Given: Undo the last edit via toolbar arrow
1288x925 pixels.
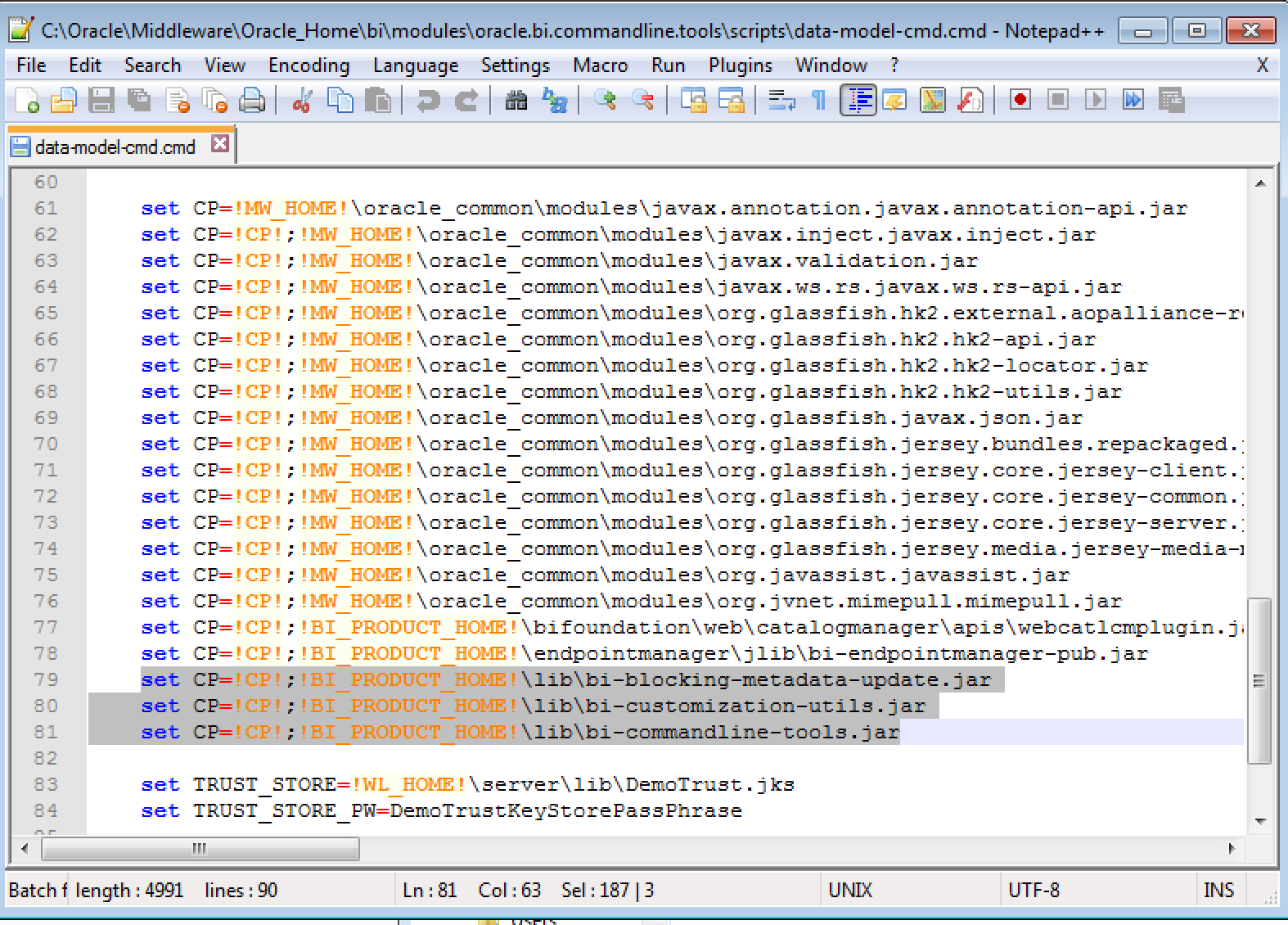Looking at the screenshot, I should tap(428, 101).
